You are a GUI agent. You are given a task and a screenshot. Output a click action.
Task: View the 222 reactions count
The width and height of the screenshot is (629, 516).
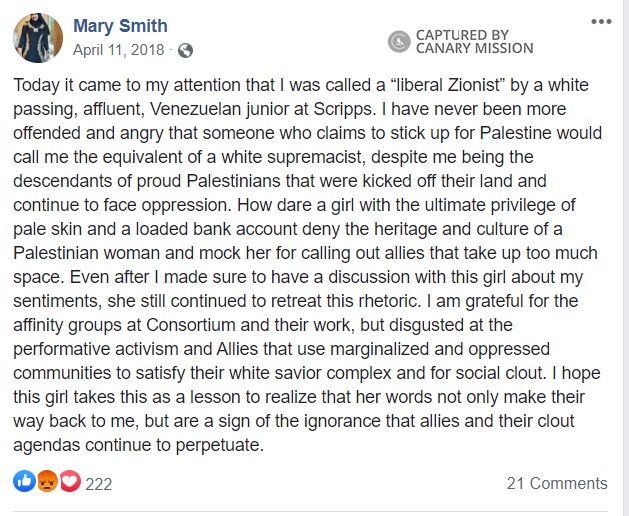click(x=98, y=483)
